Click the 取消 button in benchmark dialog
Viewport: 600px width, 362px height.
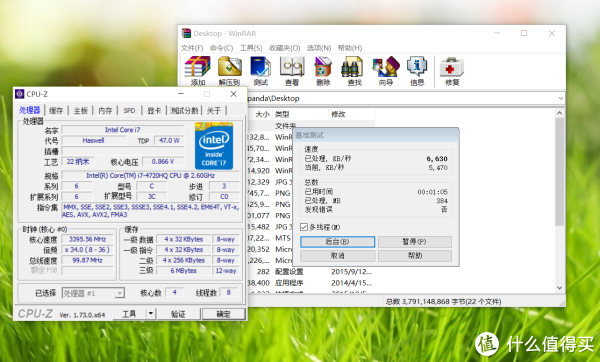point(338,256)
